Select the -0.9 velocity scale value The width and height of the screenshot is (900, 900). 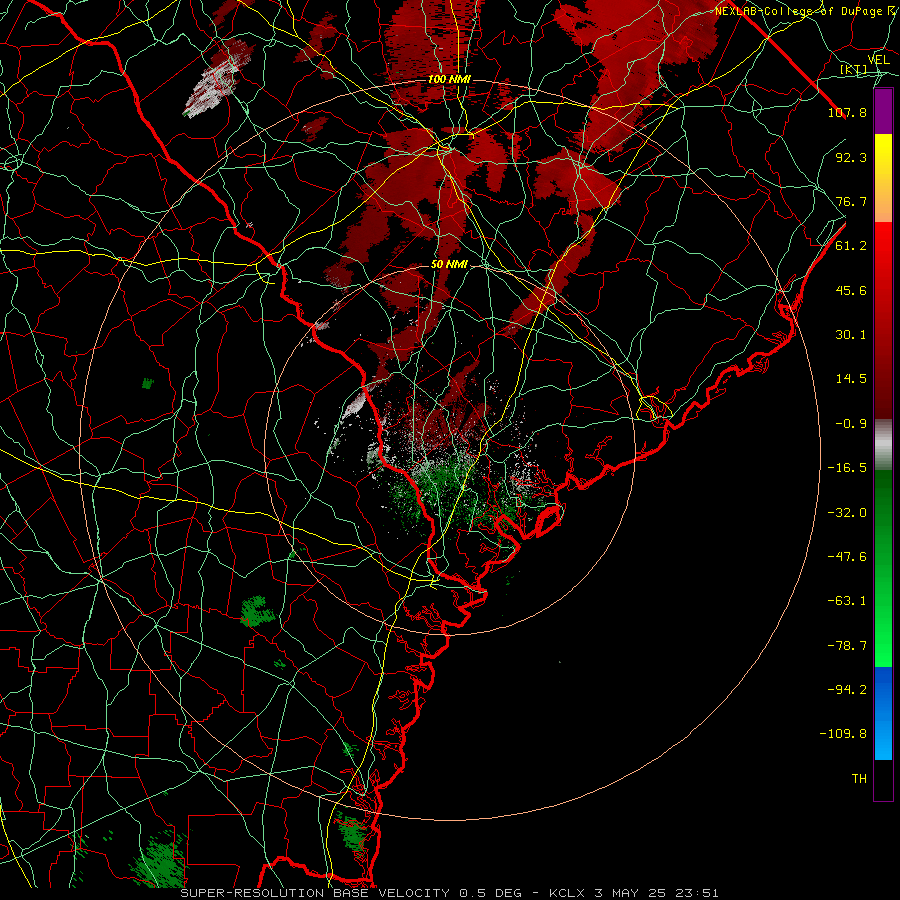pos(851,424)
